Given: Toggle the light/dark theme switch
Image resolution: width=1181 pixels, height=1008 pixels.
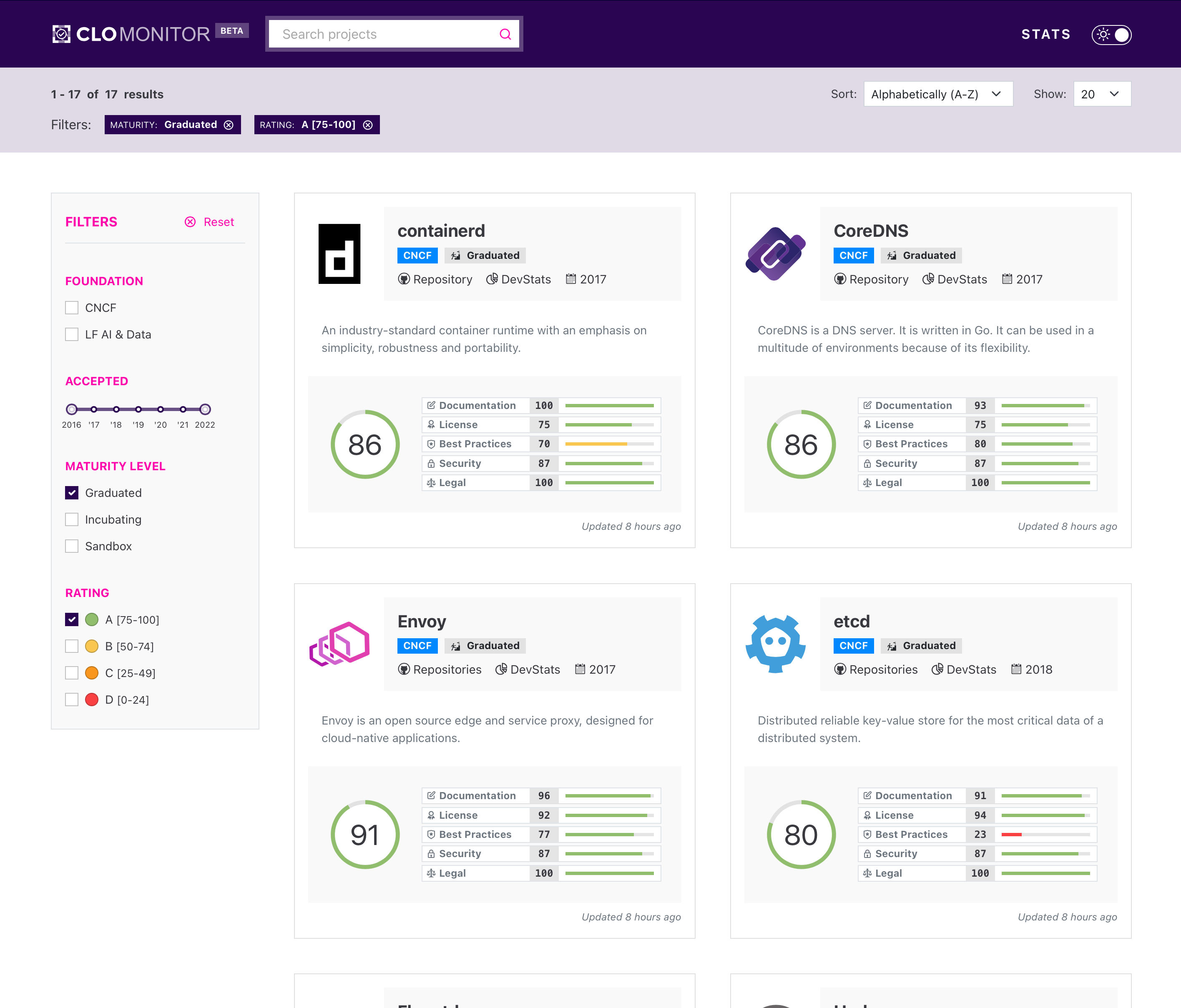Looking at the screenshot, I should [1111, 35].
